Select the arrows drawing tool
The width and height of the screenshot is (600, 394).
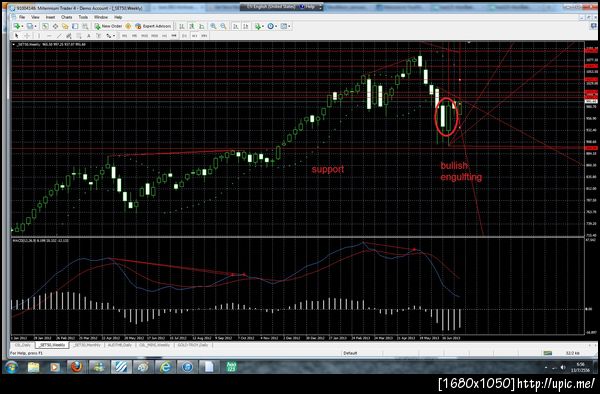[x=109, y=36]
